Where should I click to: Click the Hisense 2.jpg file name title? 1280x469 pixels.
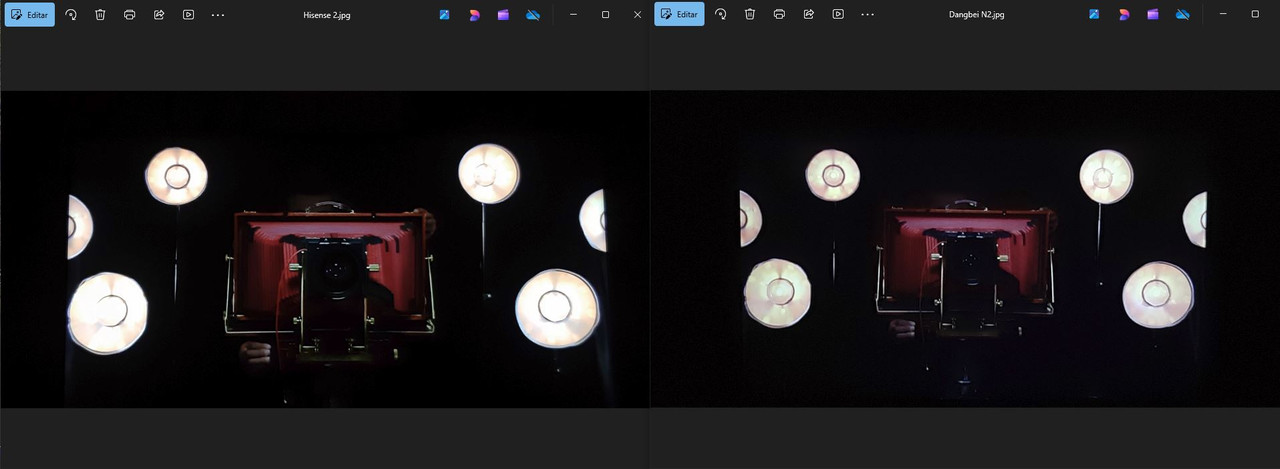click(327, 15)
